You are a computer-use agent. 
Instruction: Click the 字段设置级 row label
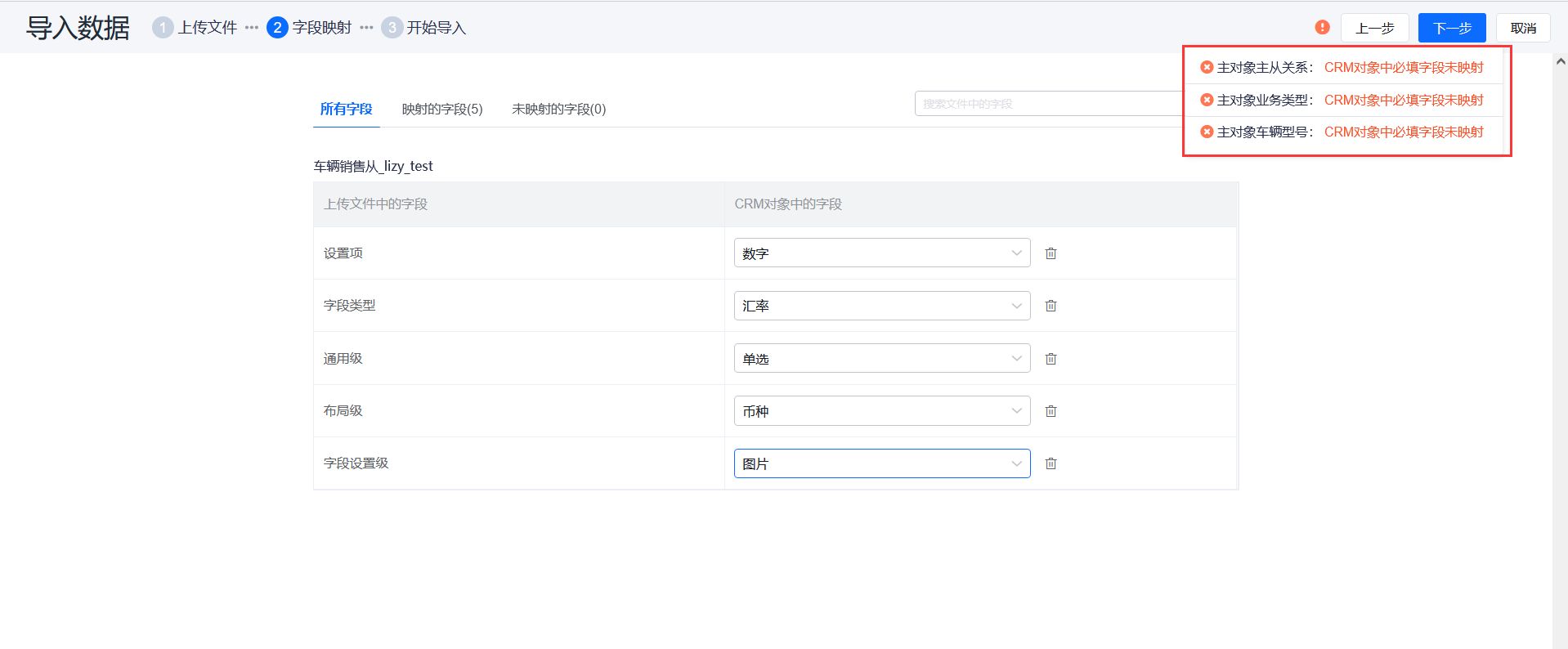coord(356,463)
